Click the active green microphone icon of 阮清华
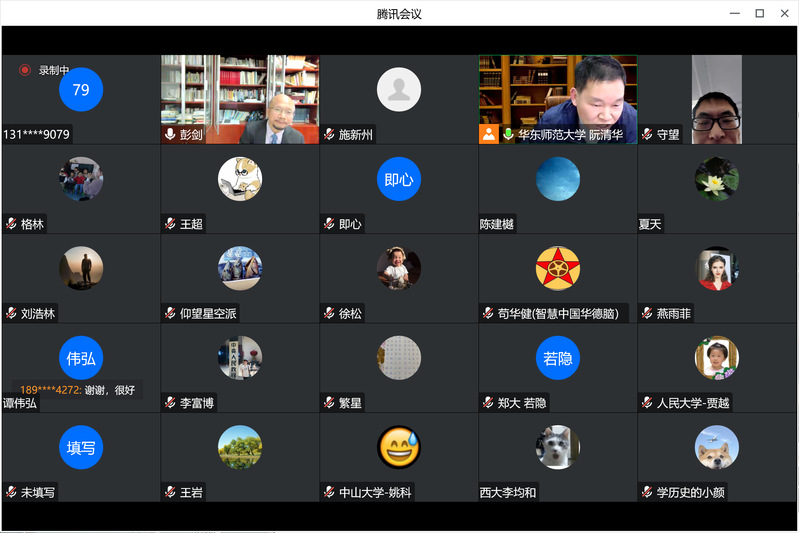799x533 pixels. [x=508, y=134]
